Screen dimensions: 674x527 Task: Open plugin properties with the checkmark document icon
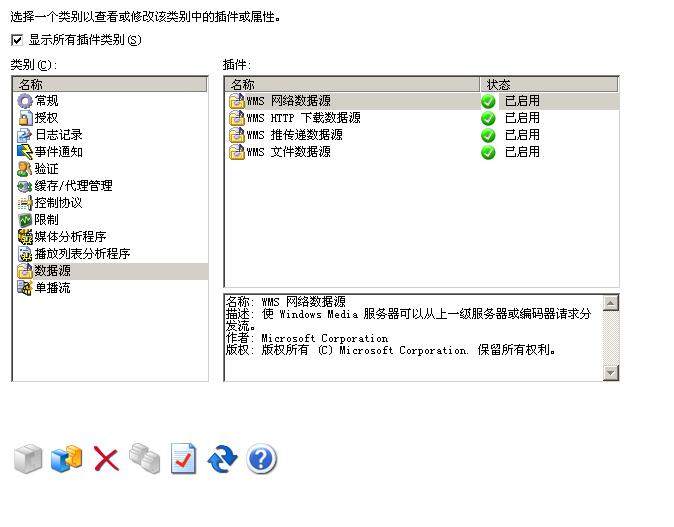184,459
